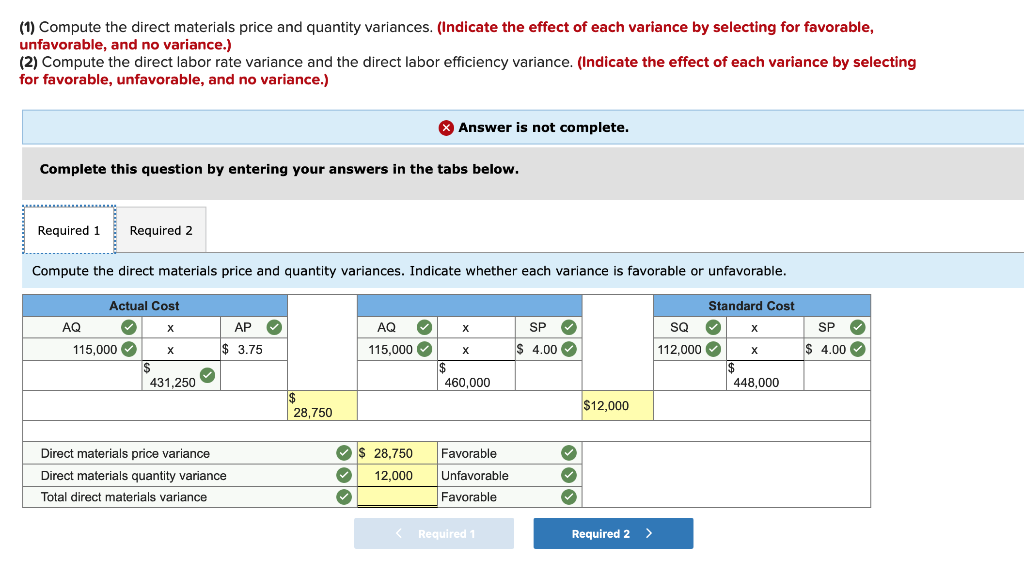Click the 460,000 total value
1024x561 pixels.
pyautogui.click(x=476, y=376)
